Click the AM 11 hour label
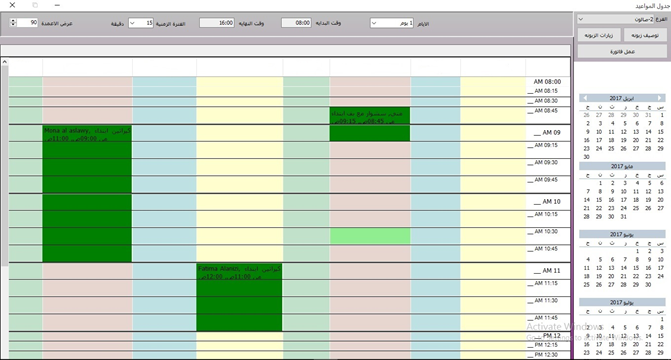Image resolution: width=671 pixels, height=360 pixels. coord(551,271)
